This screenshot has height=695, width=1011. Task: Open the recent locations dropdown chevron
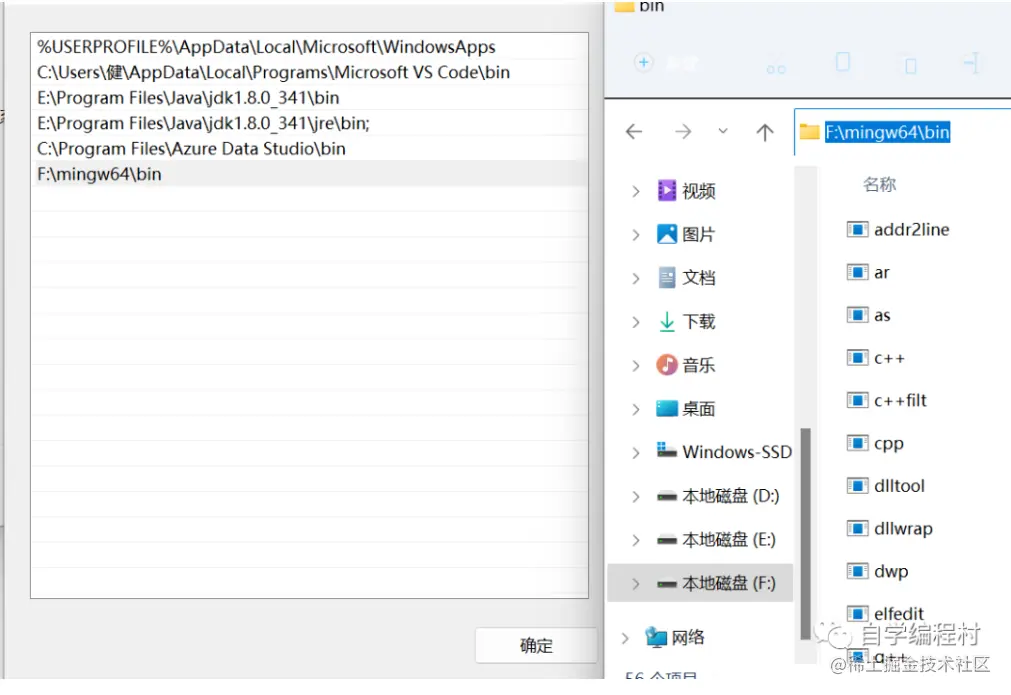coord(723,132)
